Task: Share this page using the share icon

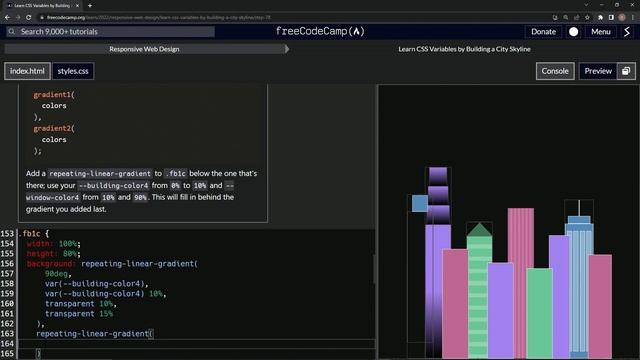Action: (576, 18)
